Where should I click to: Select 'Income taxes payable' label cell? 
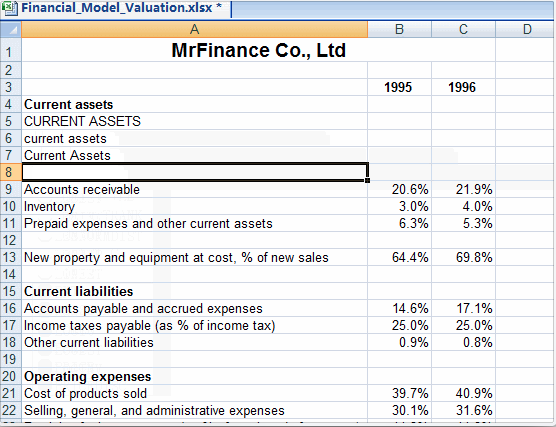[195, 326]
